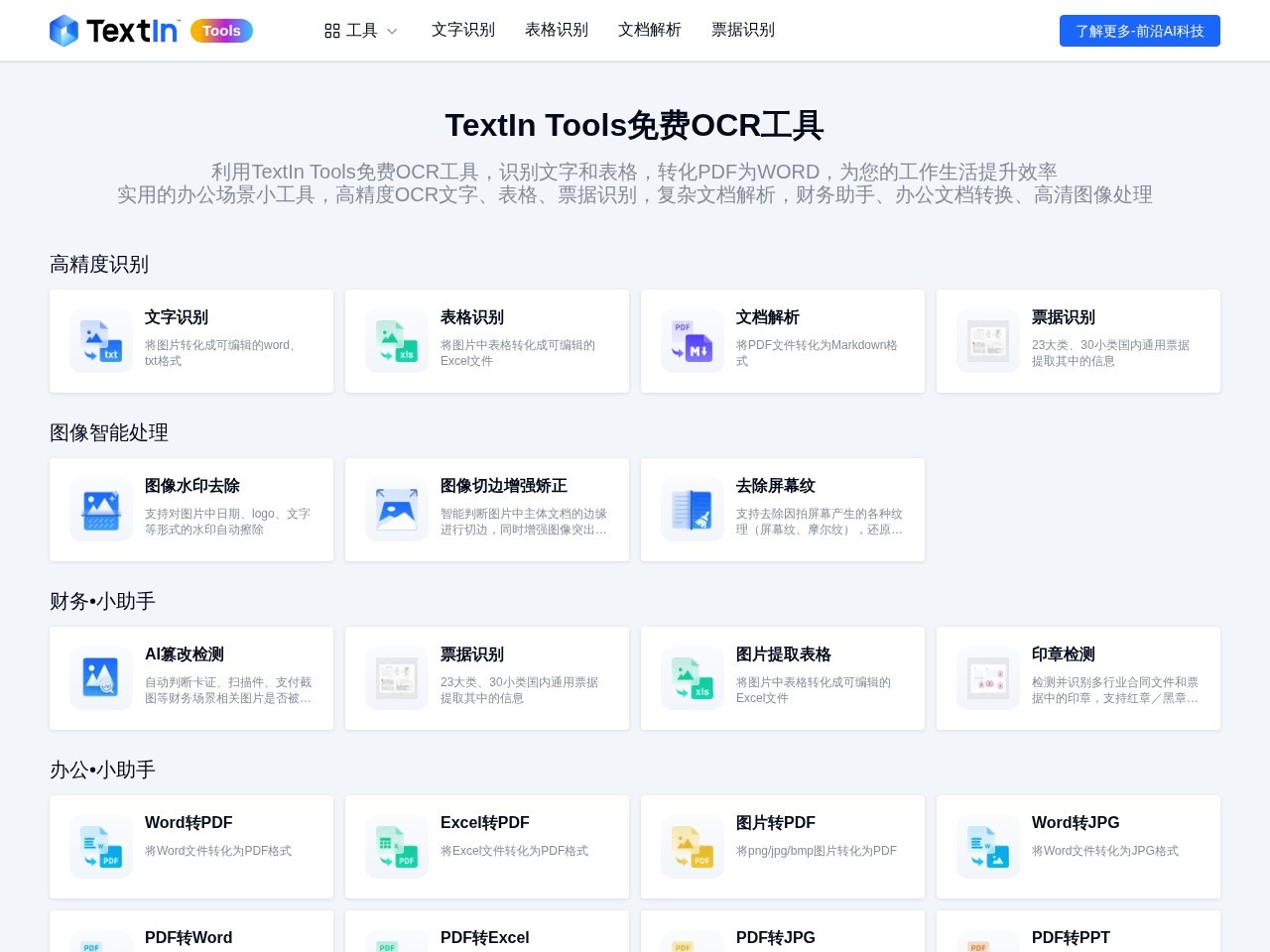The width and height of the screenshot is (1270, 952).
Task: Click the Excel转PDF converter icon
Action: [x=396, y=847]
